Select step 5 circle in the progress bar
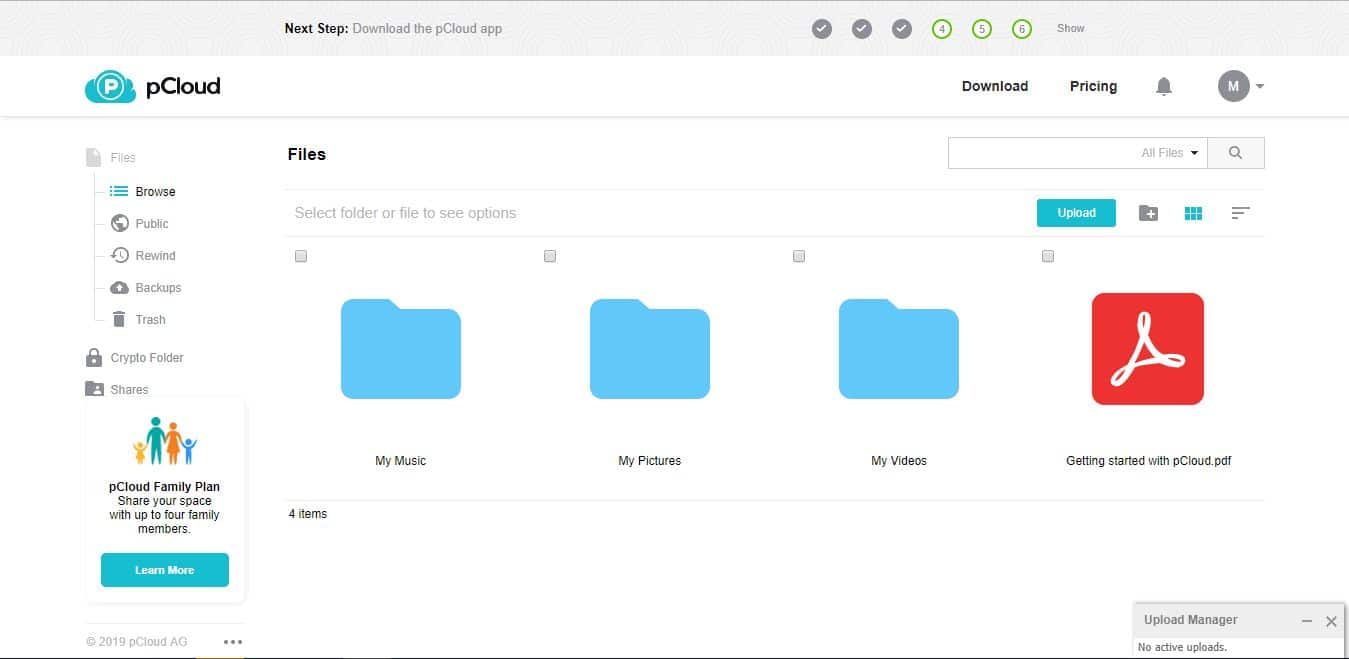 982,29
